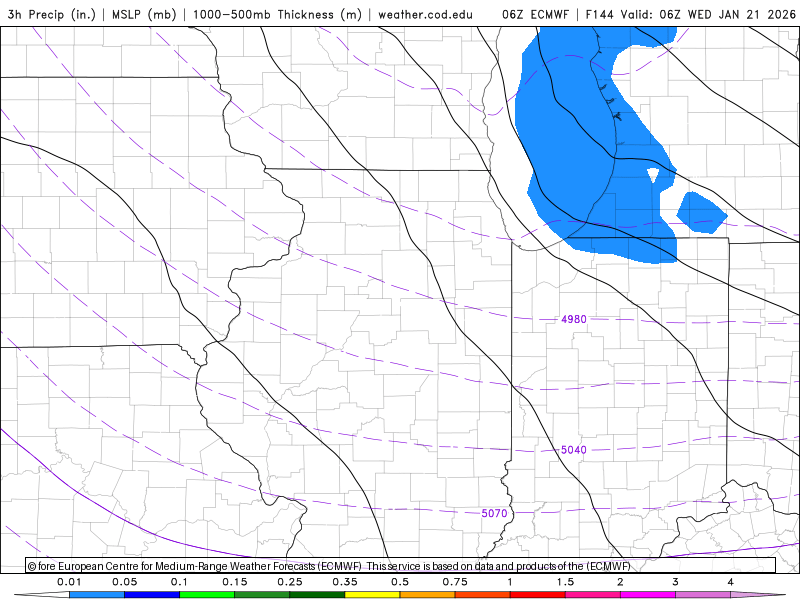Image resolution: width=800 pixels, height=600 pixels.
Task: Click the 5070 thickness contour label
Action: 494,513
